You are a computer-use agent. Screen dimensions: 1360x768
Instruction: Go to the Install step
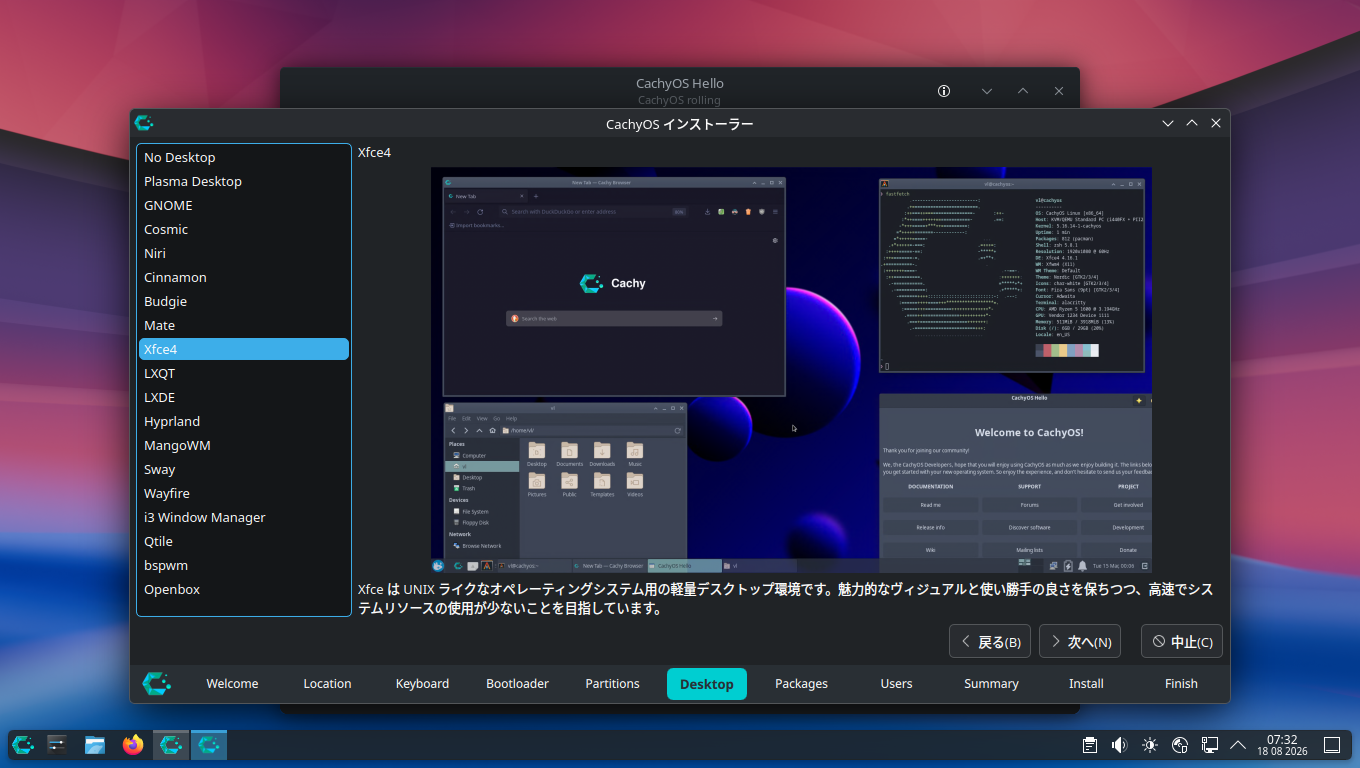pyautogui.click(x=1086, y=684)
